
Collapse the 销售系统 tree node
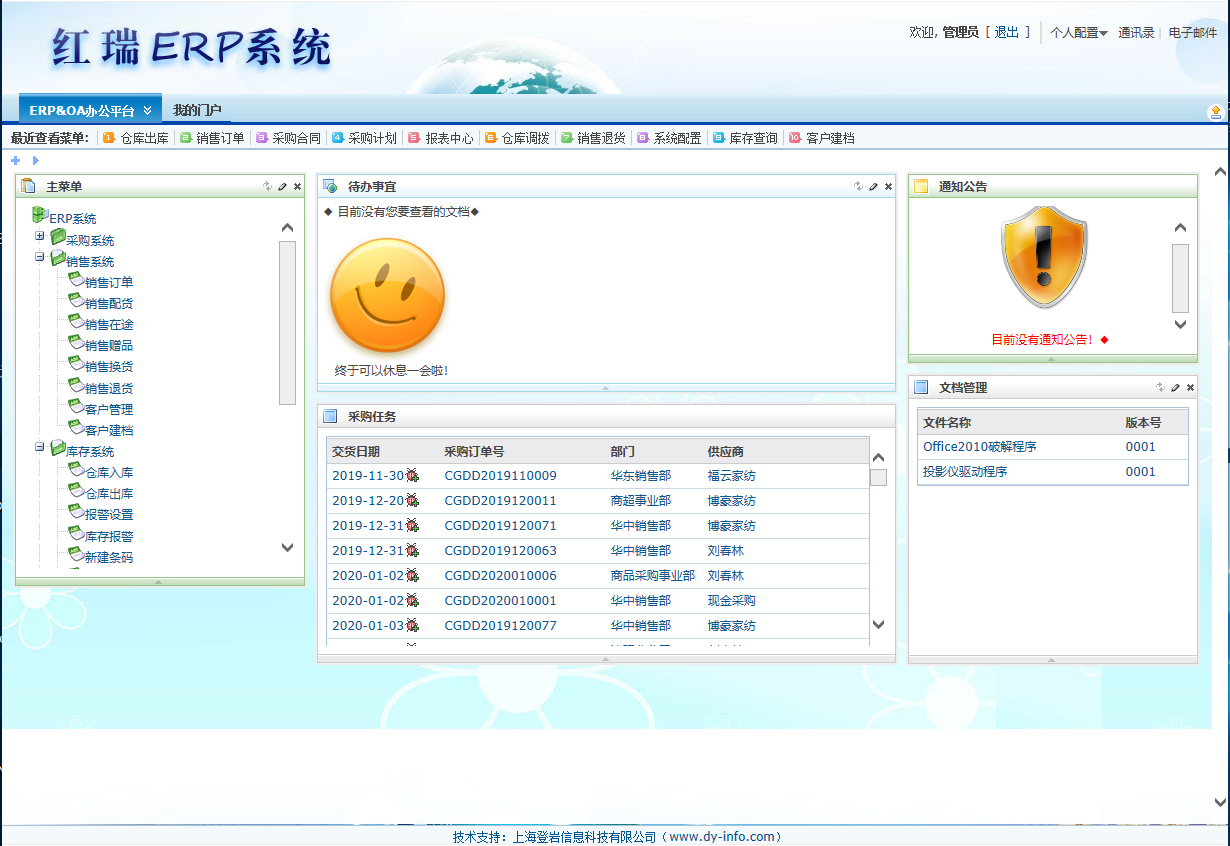point(40,257)
